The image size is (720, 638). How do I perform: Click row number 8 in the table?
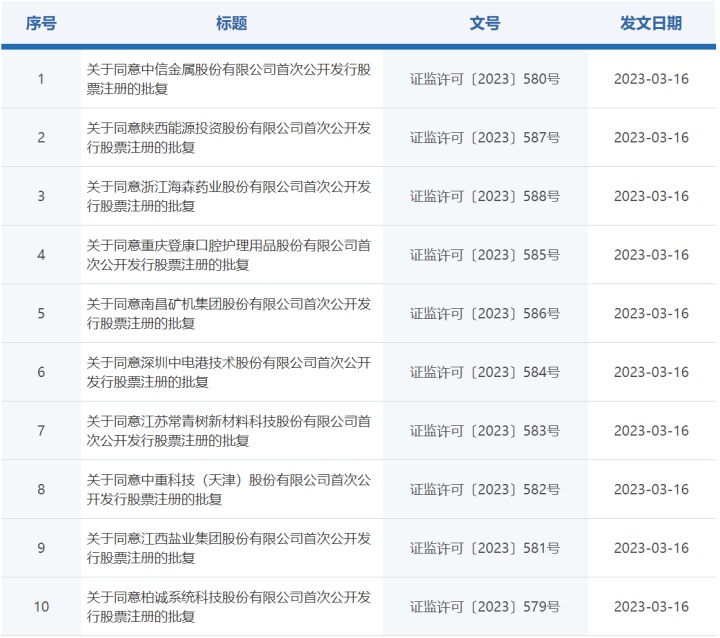(x=41, y=490)
